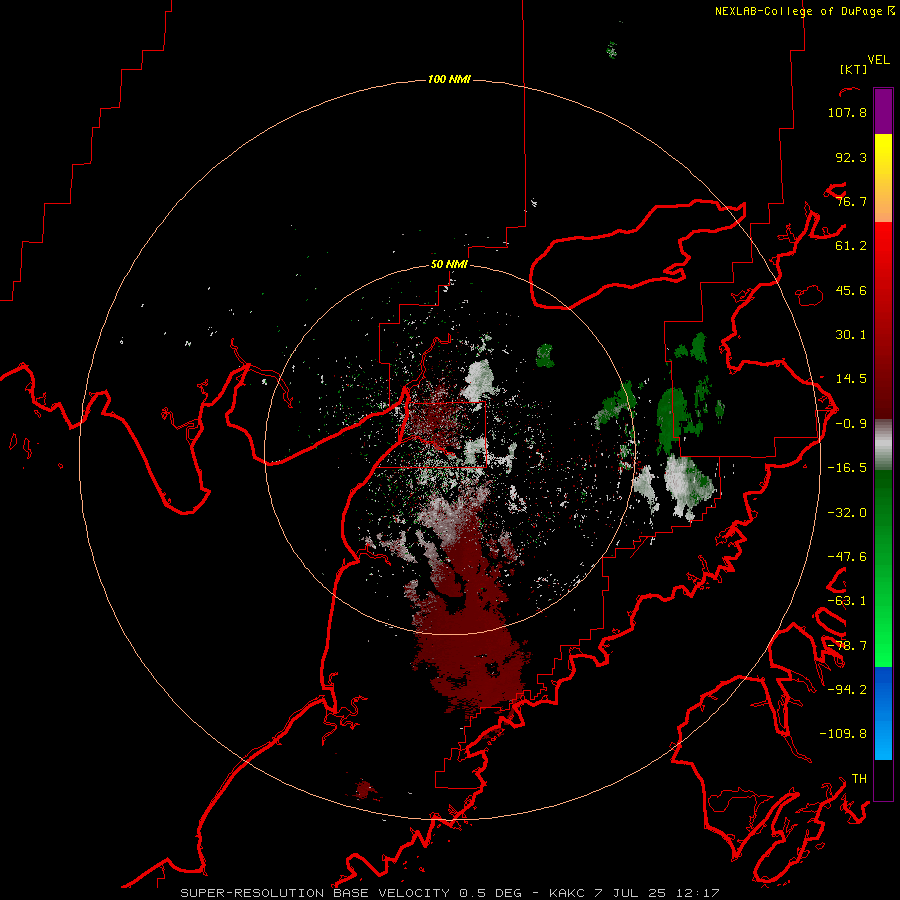Click the TH legend label
The width and height of the screenshot is (900, 900).
coord(859,779)
